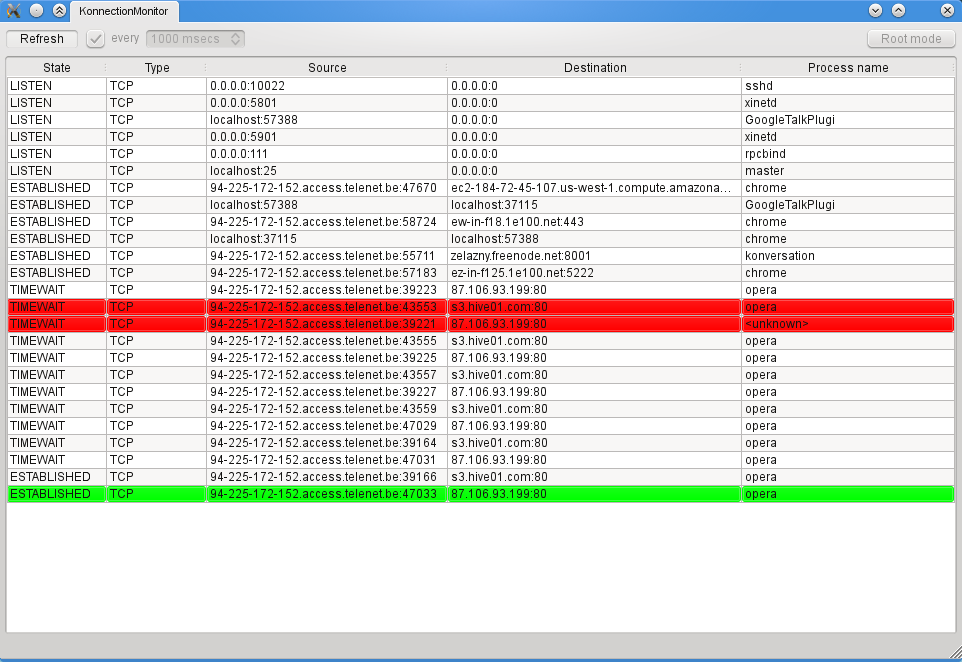962x662 pixels.
Task: Select source ending :39221 in red row
Action: [x=327, y=324]
